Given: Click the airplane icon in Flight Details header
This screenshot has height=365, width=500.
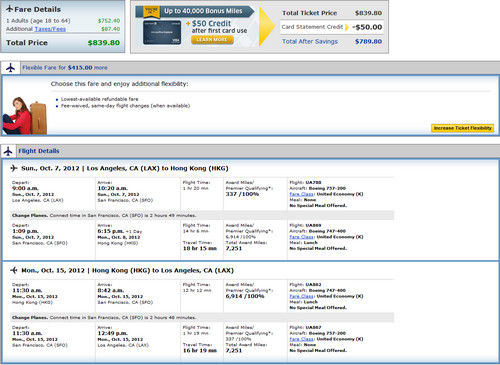Looking at the screenshot, I should pyautogui.click(x=8, y=151).
